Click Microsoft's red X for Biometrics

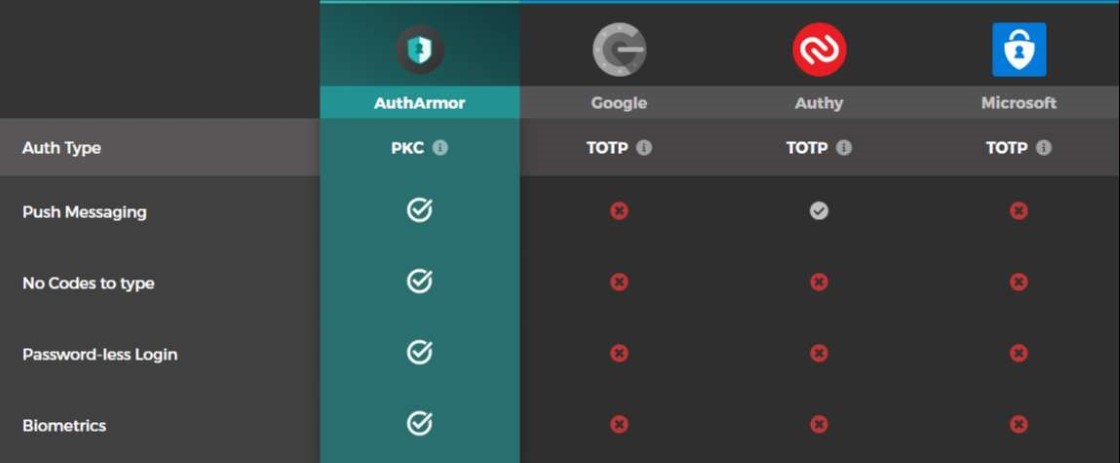[1019, 424]
